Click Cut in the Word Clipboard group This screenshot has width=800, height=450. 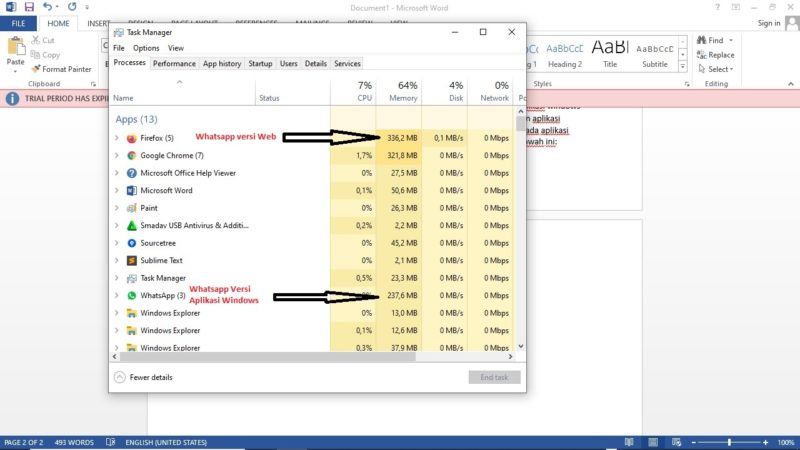click(43, 40)
